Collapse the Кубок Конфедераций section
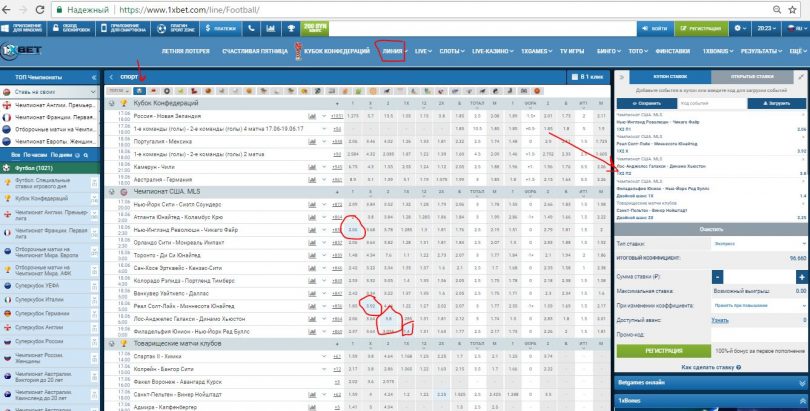Viewport: 810px width, 411px height. [112, 103]
